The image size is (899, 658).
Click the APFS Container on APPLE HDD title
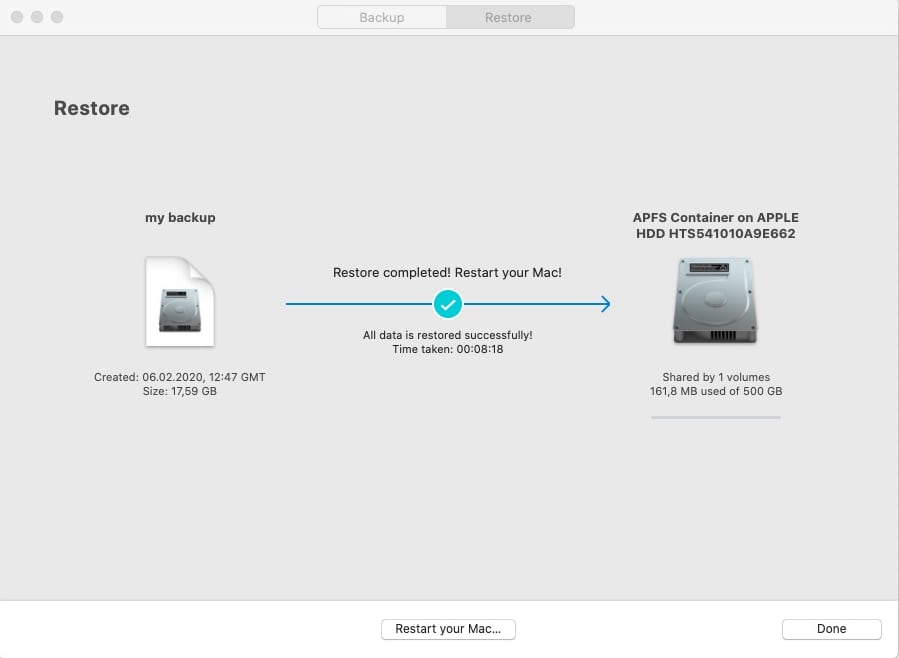pos(715,226)
